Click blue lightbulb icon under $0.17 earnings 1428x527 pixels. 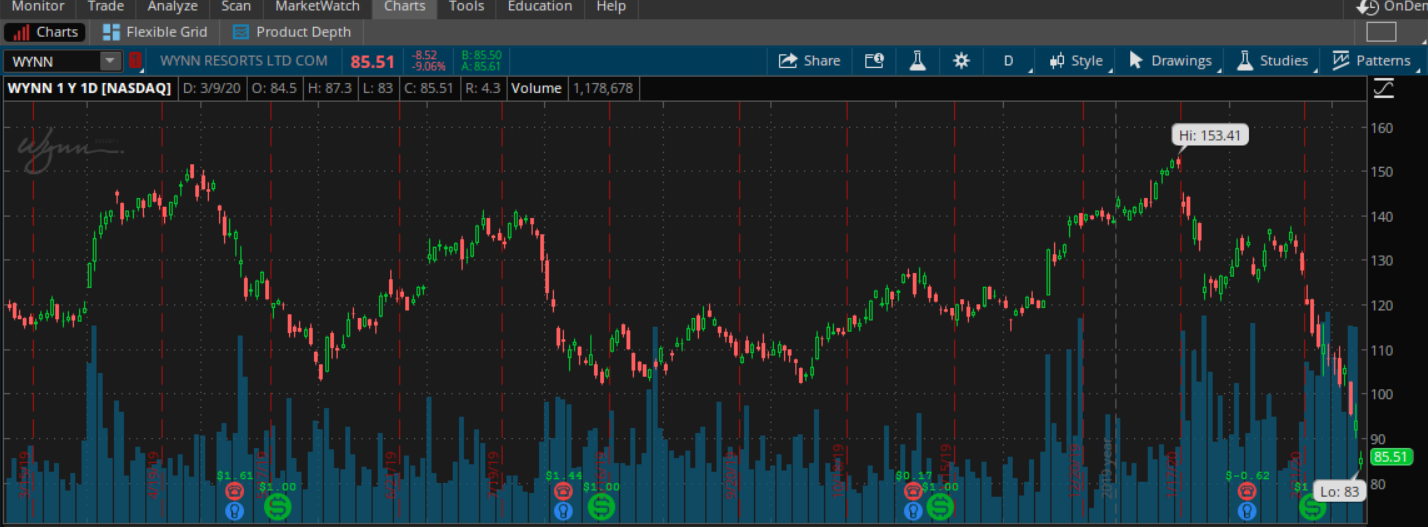pos(912,510)
